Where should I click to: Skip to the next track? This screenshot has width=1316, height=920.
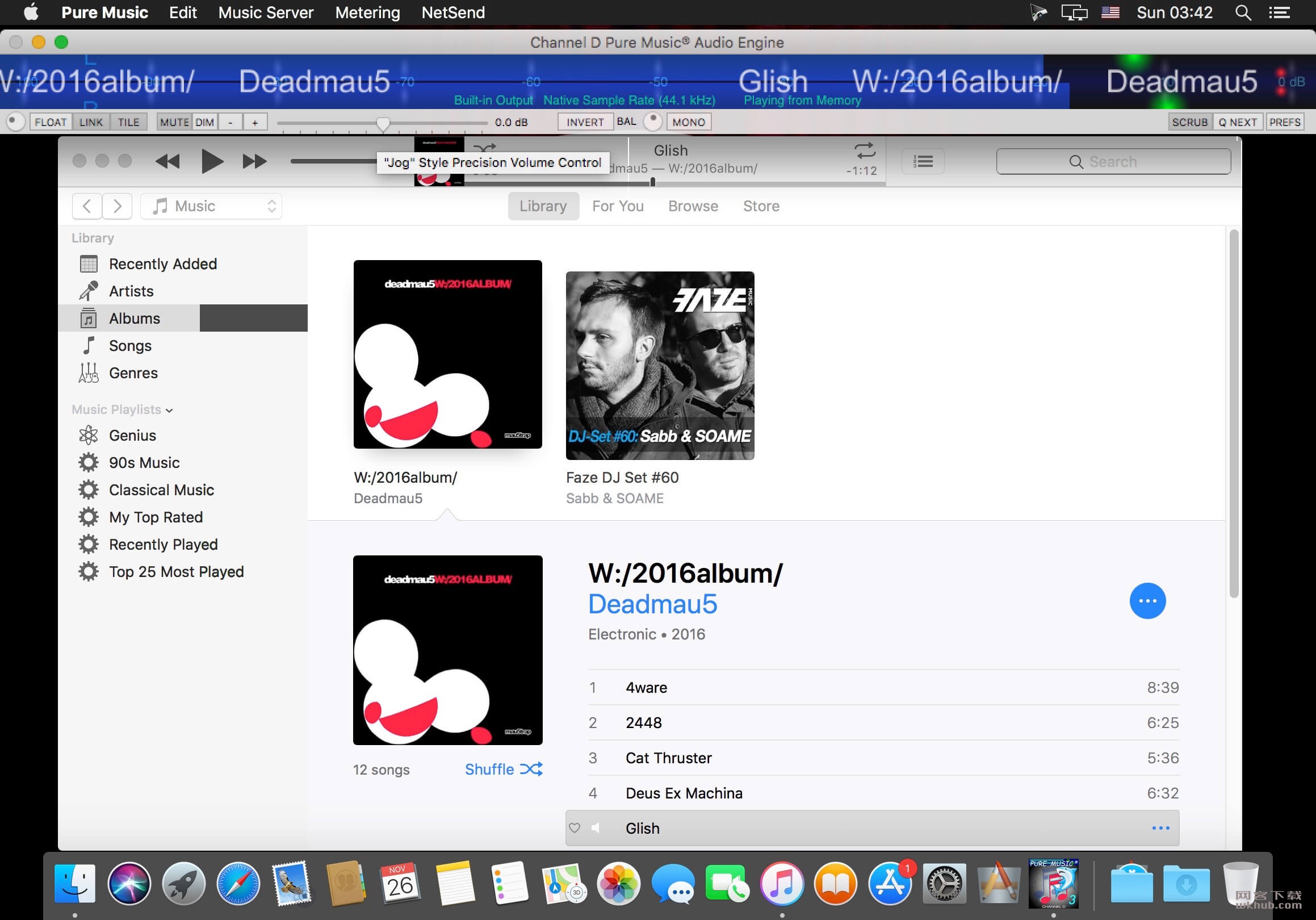254,161
